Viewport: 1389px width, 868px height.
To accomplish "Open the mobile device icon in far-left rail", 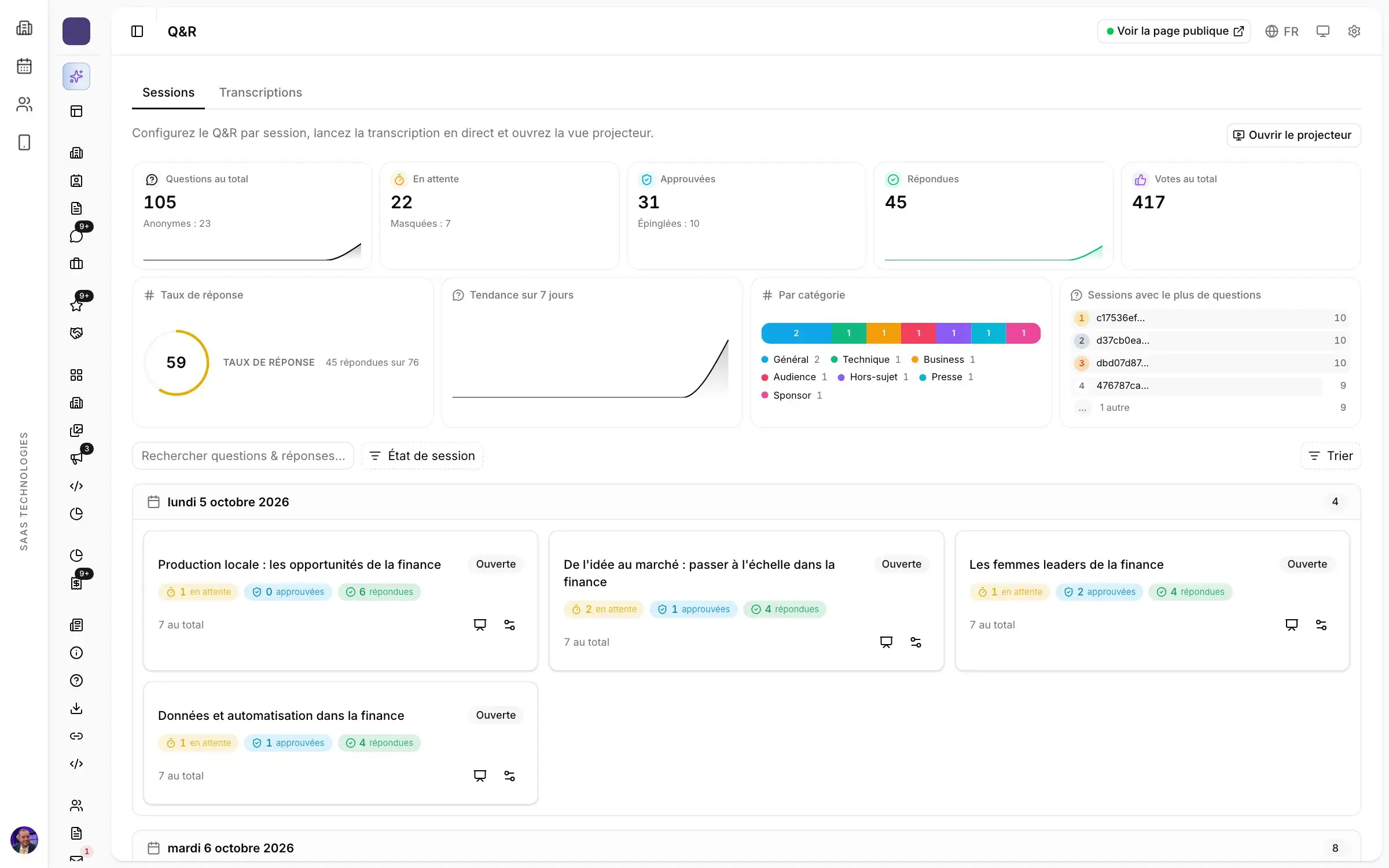I will click(x=24, y=142).
